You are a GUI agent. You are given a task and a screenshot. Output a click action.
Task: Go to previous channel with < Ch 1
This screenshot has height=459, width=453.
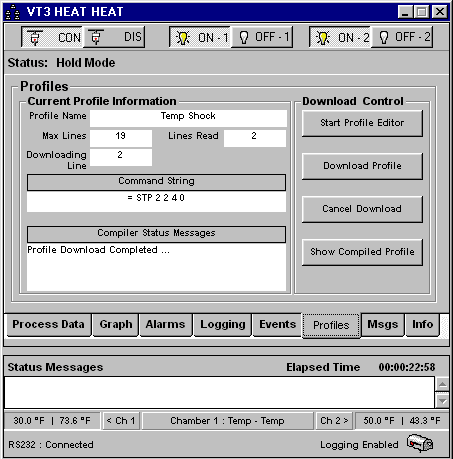(121, 421)
